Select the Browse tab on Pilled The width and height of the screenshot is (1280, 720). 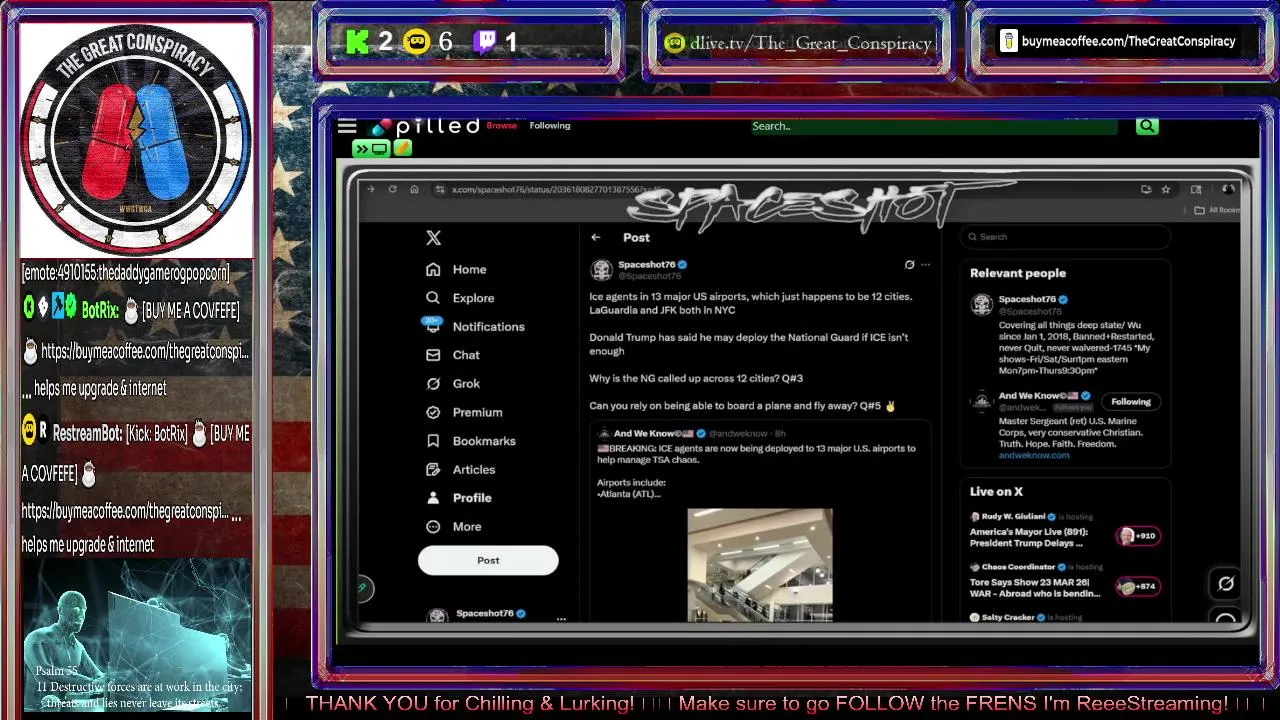click(x=501, y=126)
